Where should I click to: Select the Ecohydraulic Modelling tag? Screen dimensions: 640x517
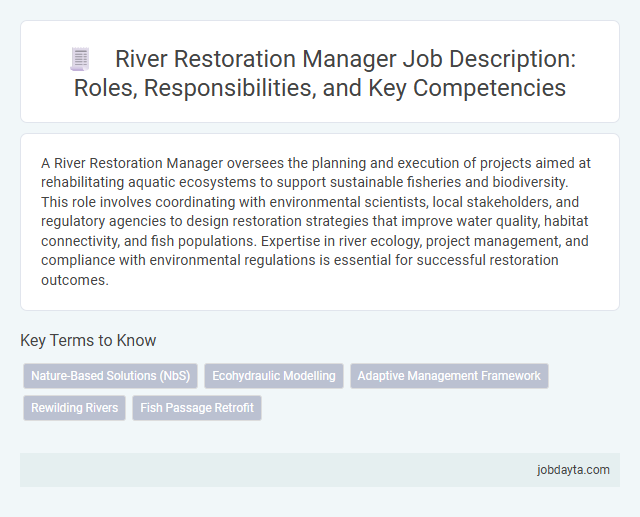[x=274, y=376]
